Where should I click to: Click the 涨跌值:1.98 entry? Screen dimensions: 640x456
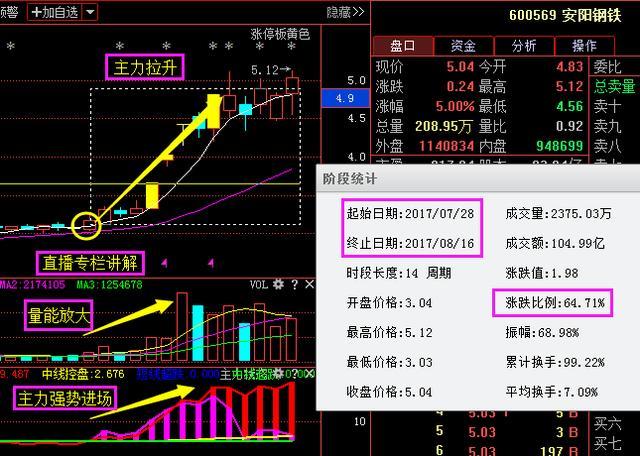pos(542,273)
